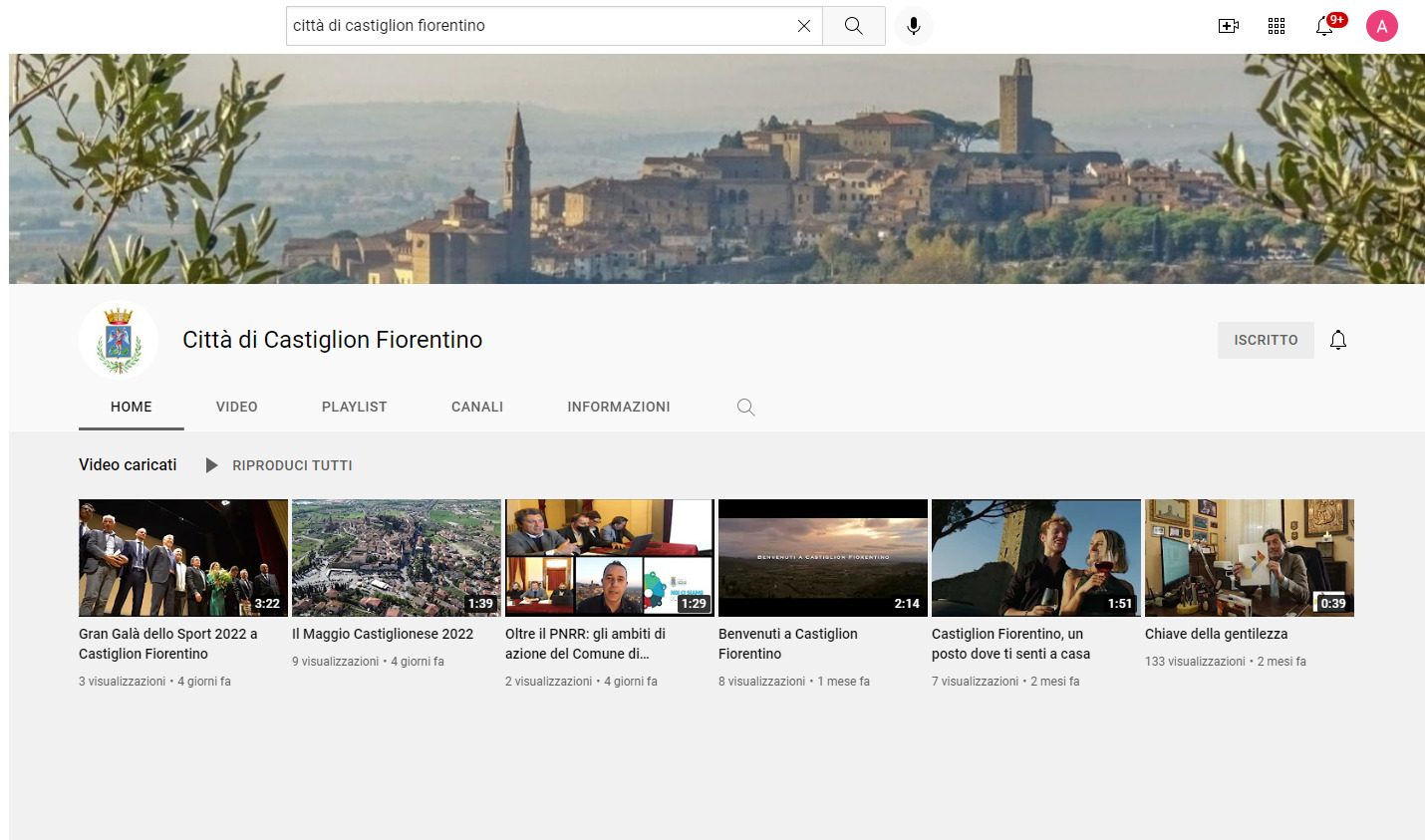The image size is (1425, 840).
Task: Click title Benvenuti a Castiglion Fiorentino
Action: [788, 644]
